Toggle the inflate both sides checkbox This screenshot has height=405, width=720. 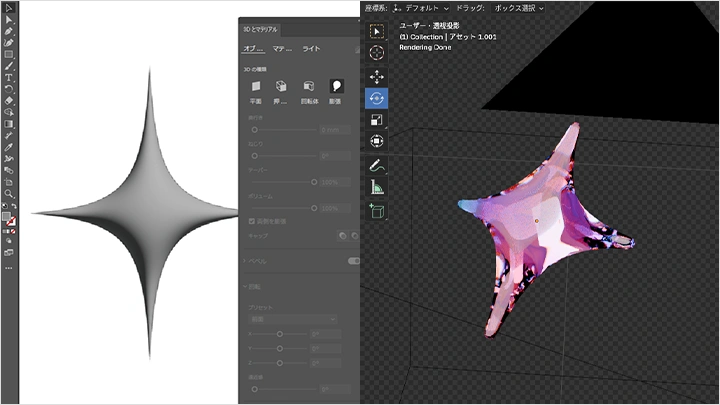(252, 221)
